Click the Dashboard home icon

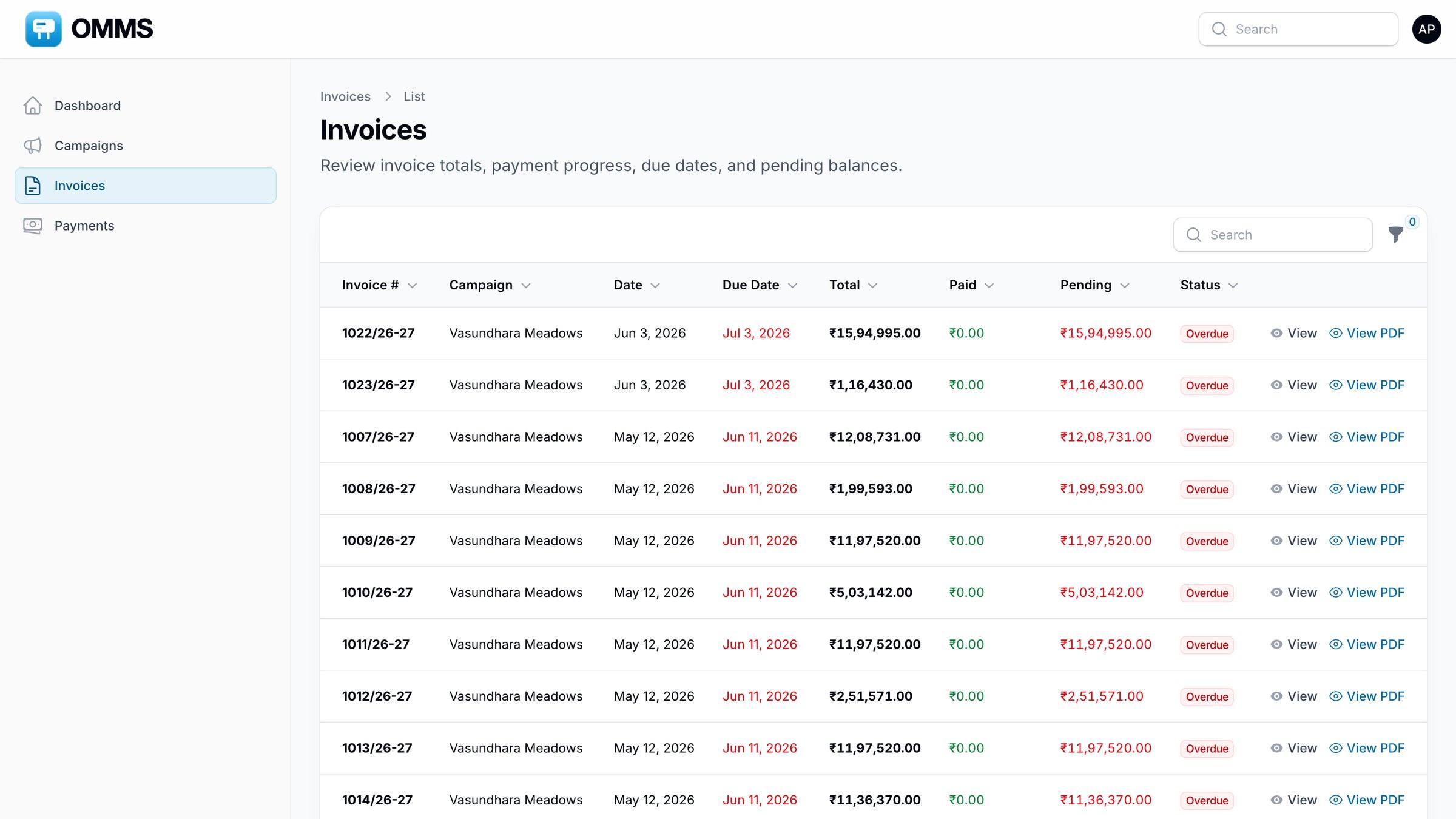(x=33, y=106)
